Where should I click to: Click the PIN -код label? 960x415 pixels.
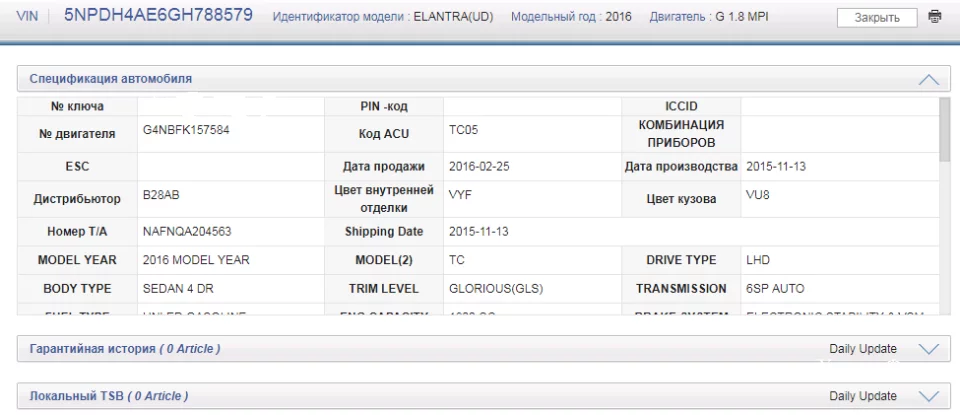tap(384, 107)
